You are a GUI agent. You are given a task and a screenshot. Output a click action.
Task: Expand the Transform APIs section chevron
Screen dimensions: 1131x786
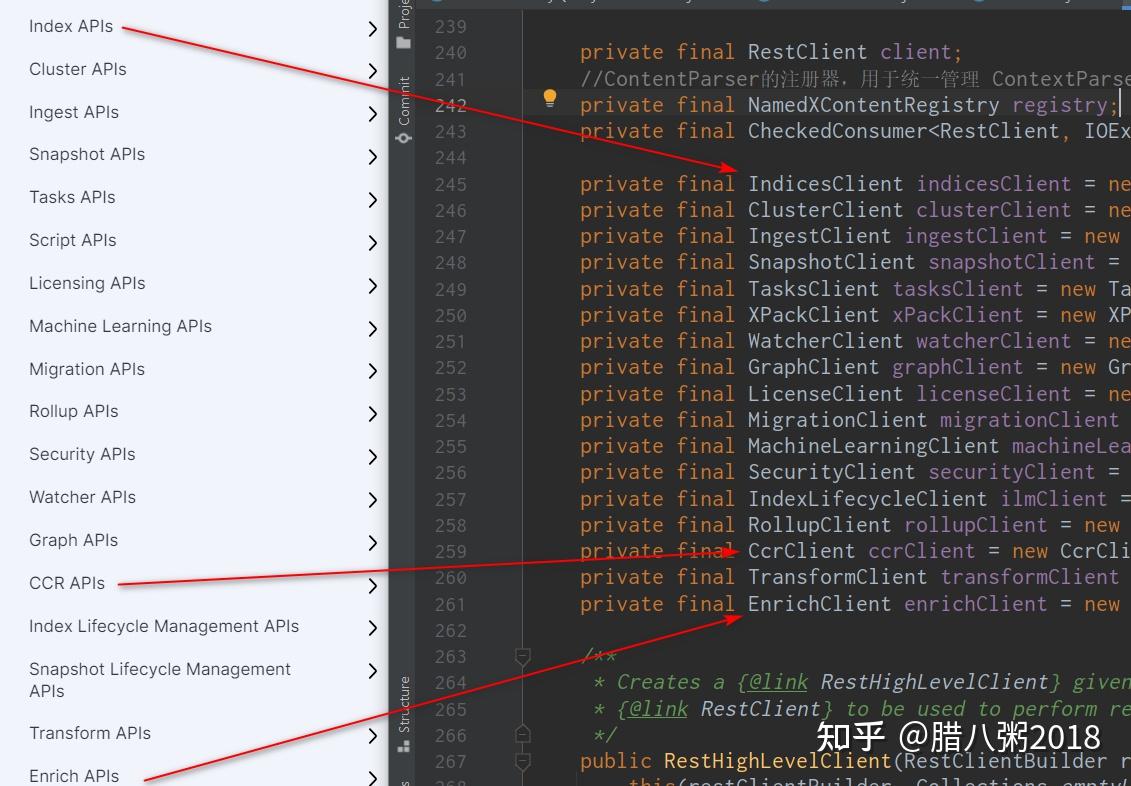tap(372, 734)
